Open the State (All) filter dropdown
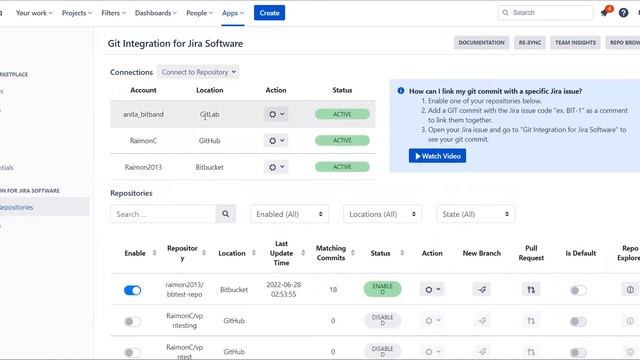Viewport: 640px width, 360px height. (476, 214)
